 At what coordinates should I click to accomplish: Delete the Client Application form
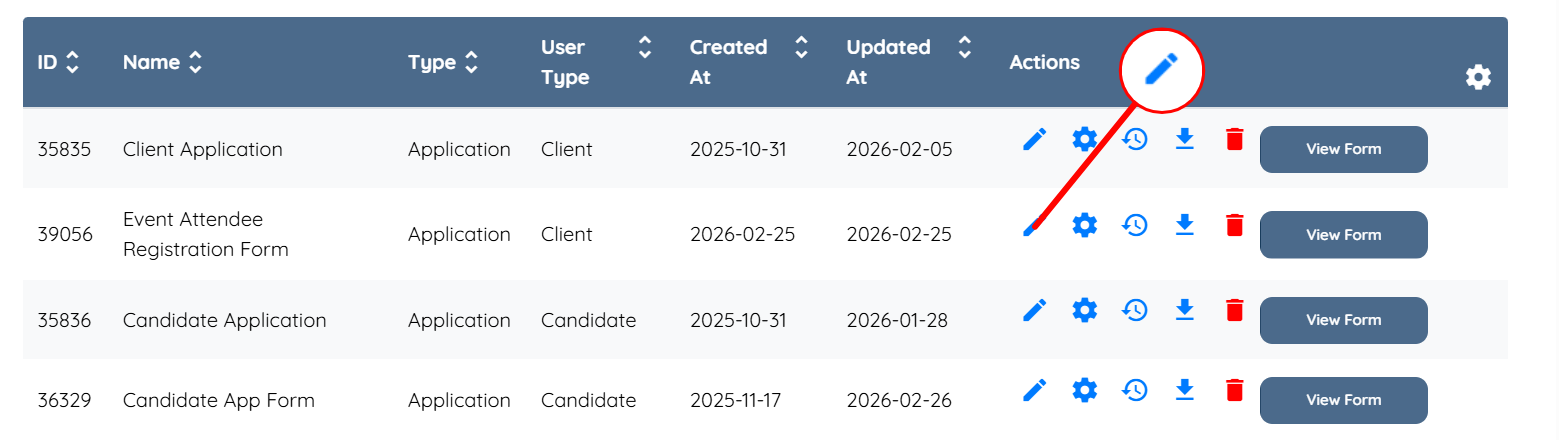1234,140
